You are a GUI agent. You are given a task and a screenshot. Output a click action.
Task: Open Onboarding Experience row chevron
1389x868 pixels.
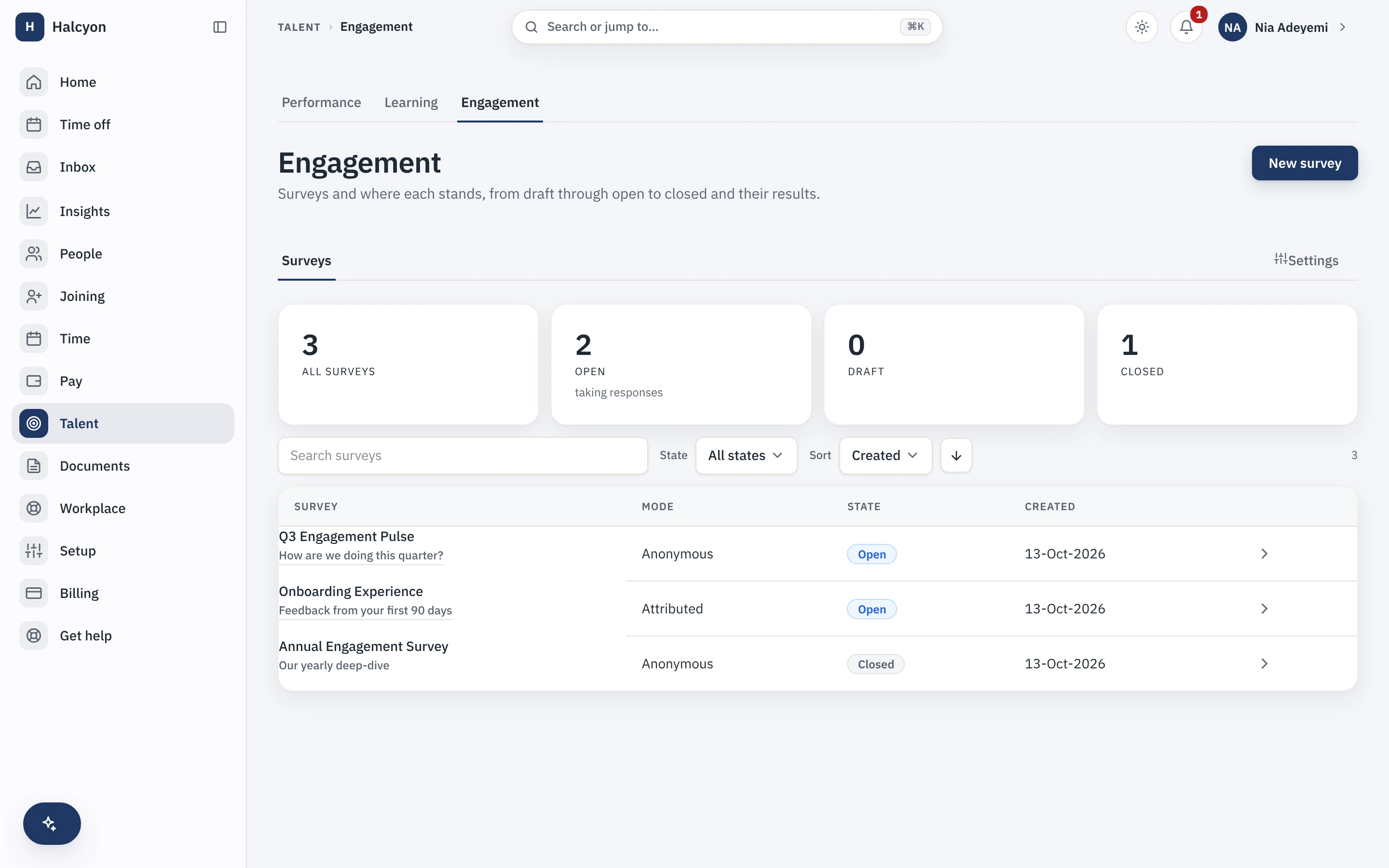(1264, 609)
